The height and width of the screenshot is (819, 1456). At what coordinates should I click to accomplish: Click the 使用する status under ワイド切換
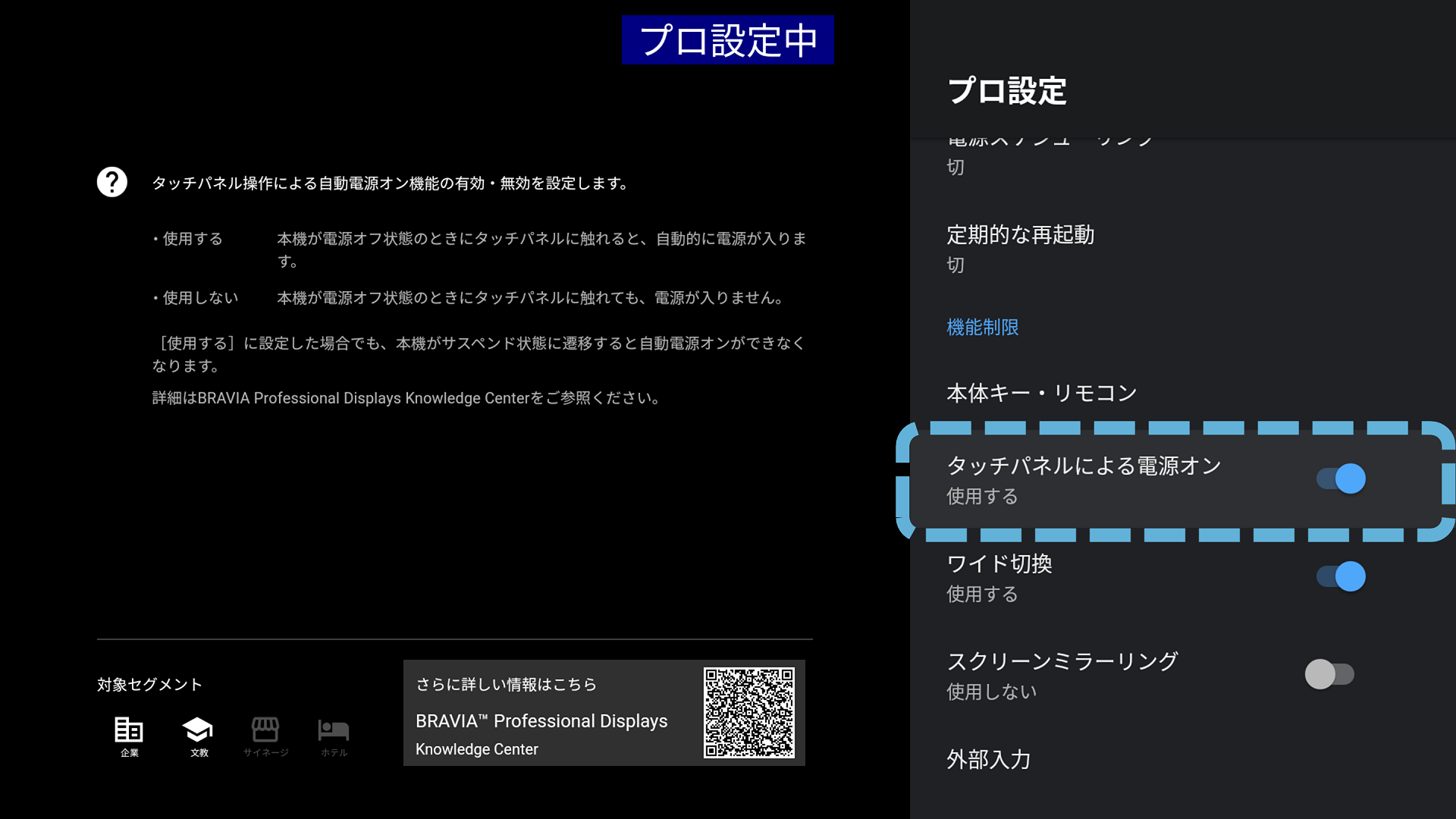[x=982, y=595]
